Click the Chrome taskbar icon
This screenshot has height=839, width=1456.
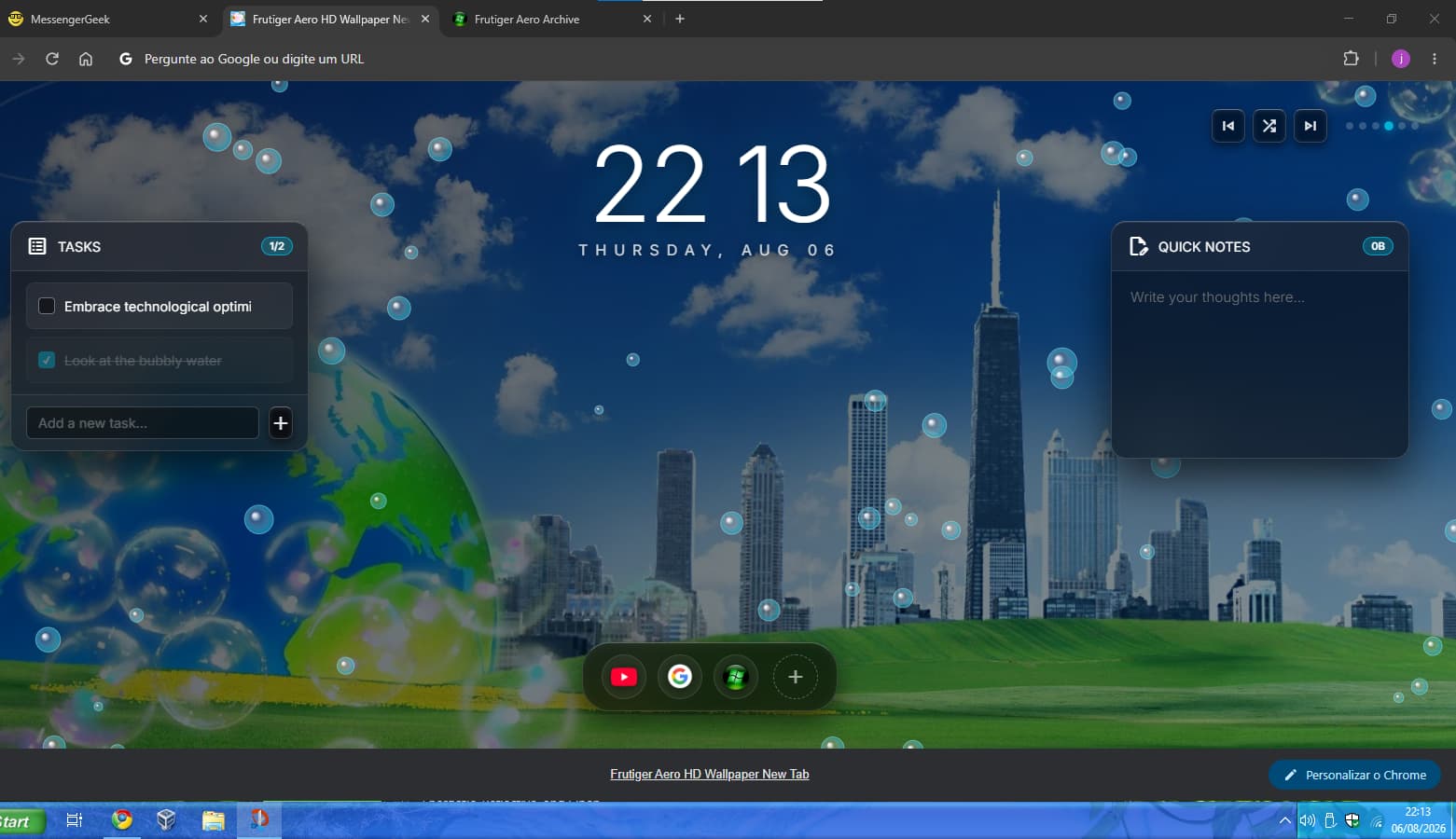click(x=121, y=819)
